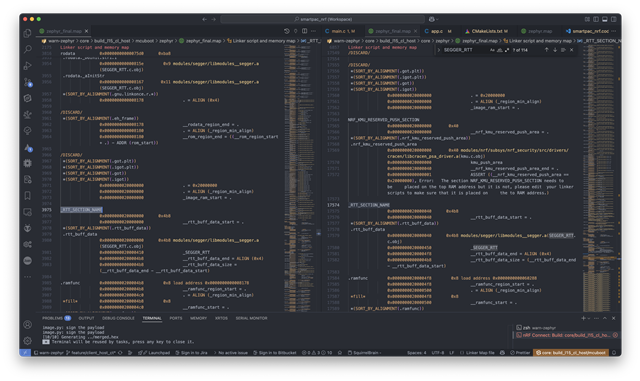Toggle regular expression in find widget

(x=507, y=50)
